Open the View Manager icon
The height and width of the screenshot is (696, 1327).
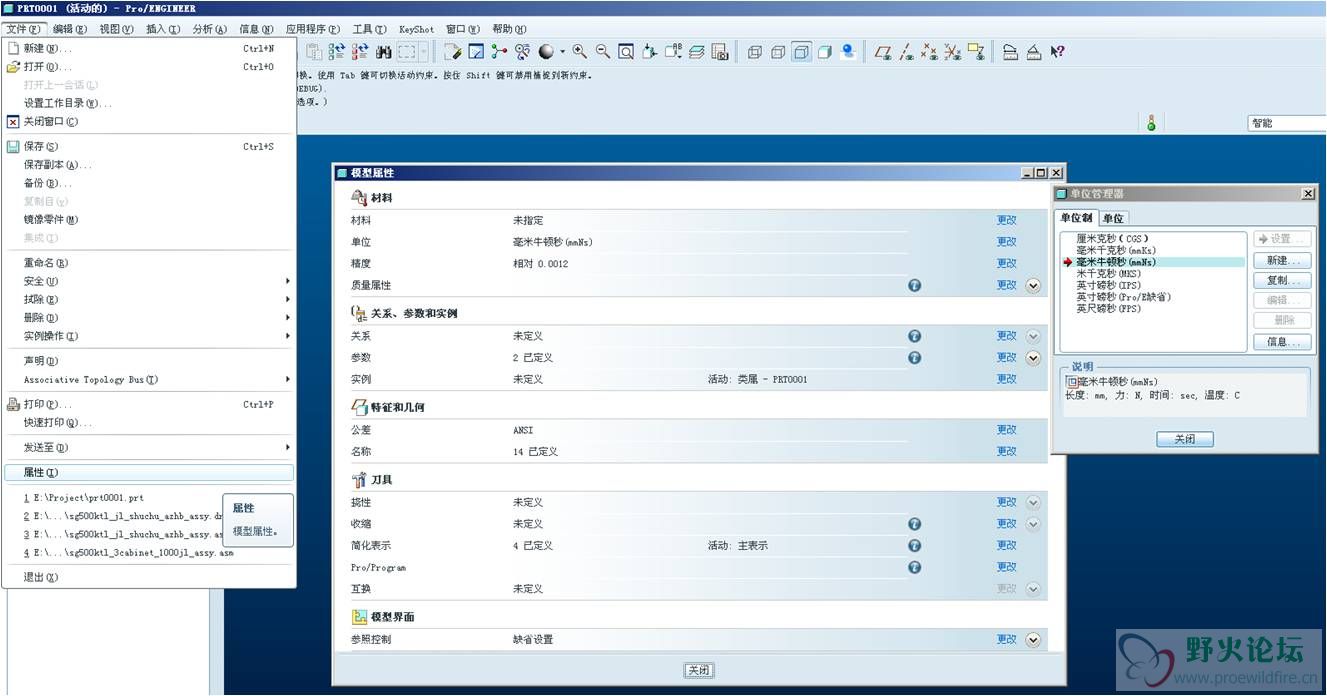(x=718, y=51)
